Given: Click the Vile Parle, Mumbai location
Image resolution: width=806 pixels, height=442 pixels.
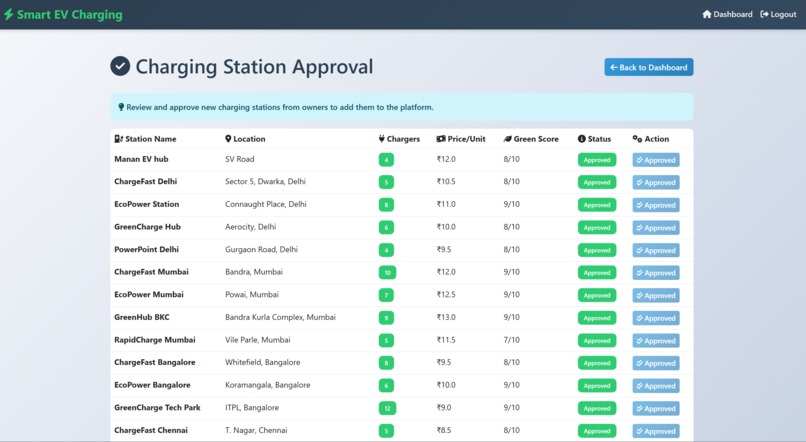Looking at the screenshot, I should (258, 340).
